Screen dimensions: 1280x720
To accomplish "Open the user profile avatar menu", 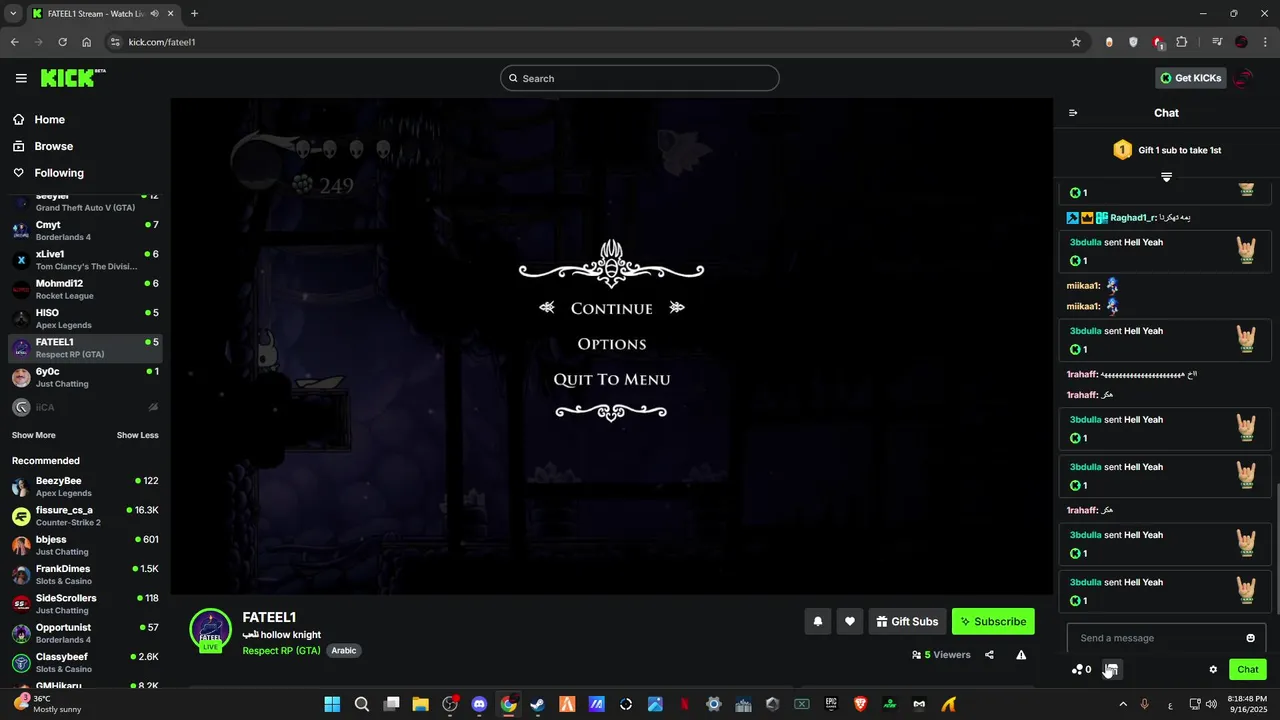I will 1244,78.
